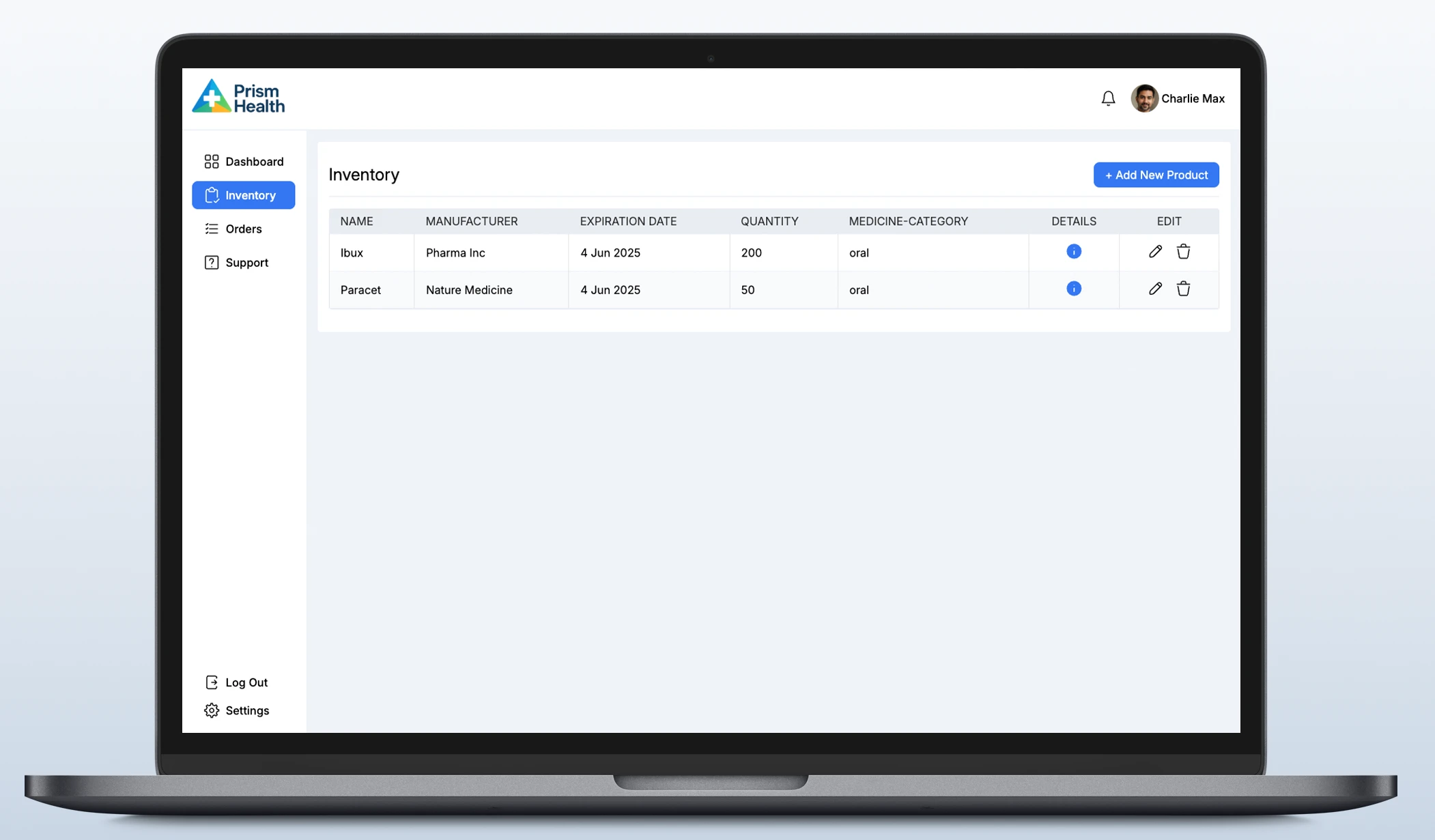1435x840 pixels.
Task: Edit the Paracet row with pencil icon
Action: pyautogui.click(x=1155, y=289)
